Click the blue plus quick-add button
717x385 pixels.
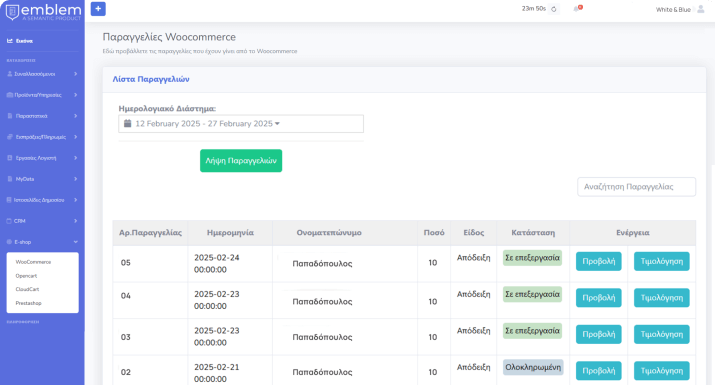coord(98,9)
